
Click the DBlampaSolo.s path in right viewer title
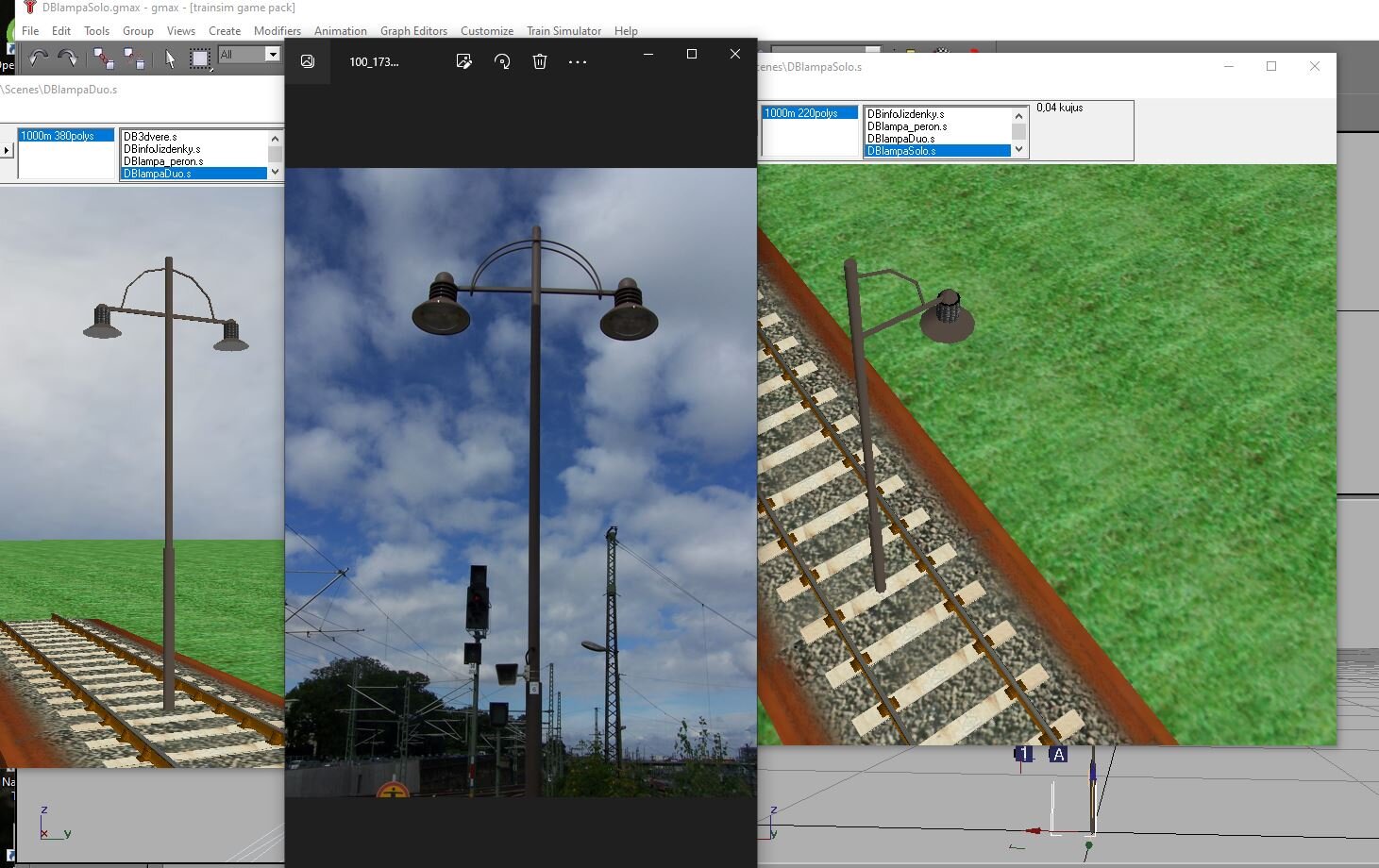point(810,67)
